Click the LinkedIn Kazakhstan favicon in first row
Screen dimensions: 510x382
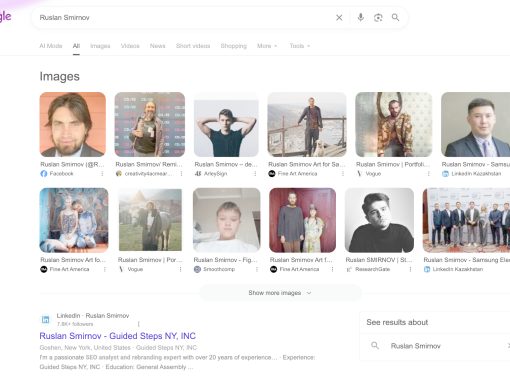(445, 174)
